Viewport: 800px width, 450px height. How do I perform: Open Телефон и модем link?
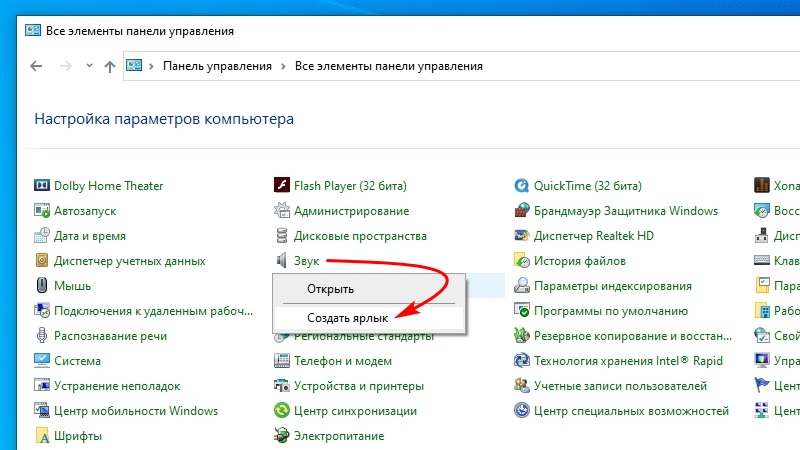343,361
